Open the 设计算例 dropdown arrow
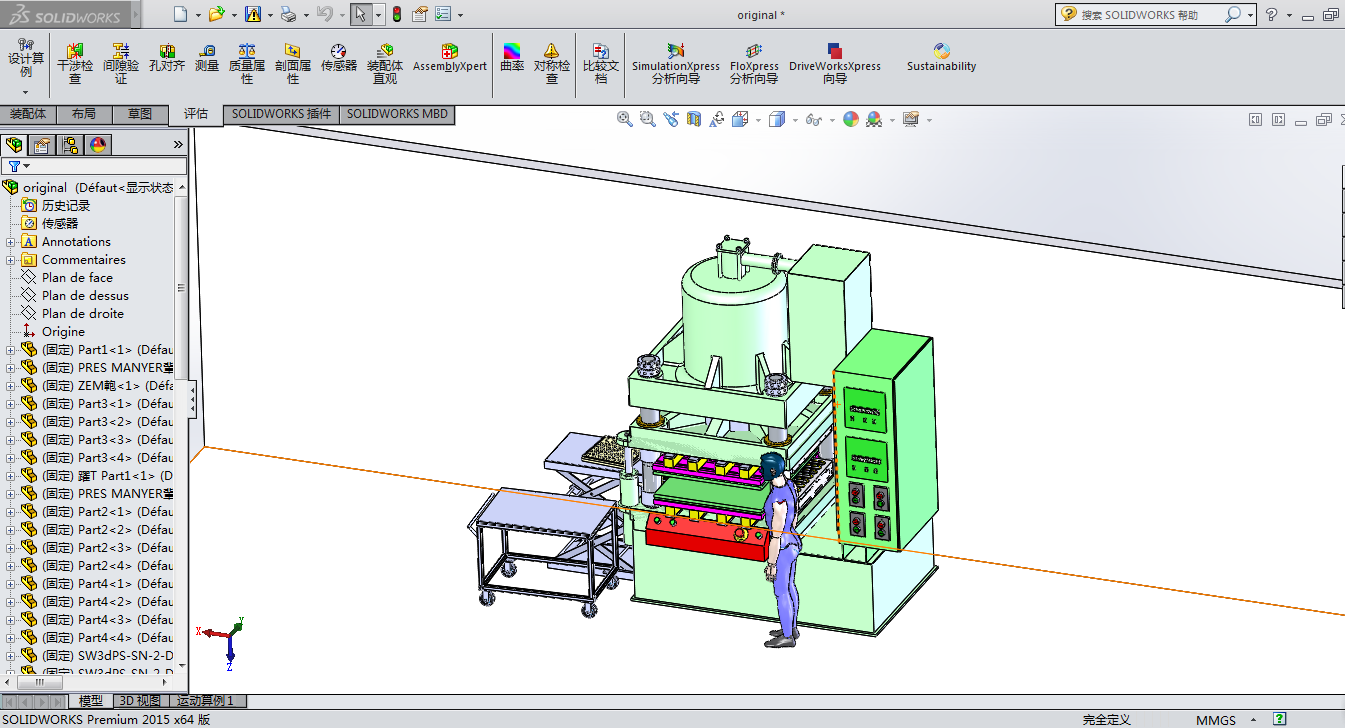1345x728 pixels. (x=26, y=92)
